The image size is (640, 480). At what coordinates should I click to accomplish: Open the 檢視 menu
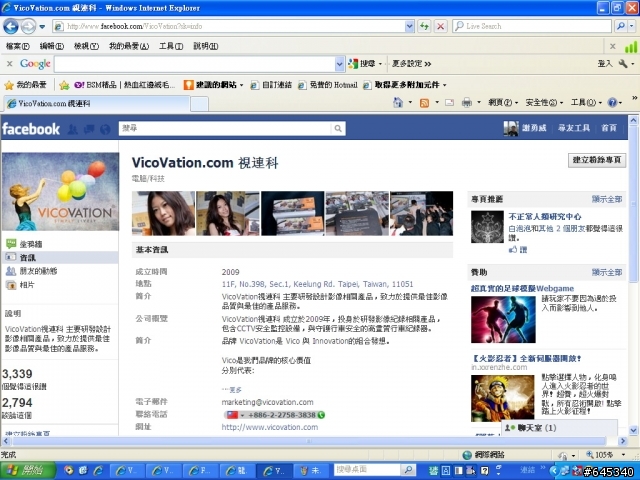[86, 46]
